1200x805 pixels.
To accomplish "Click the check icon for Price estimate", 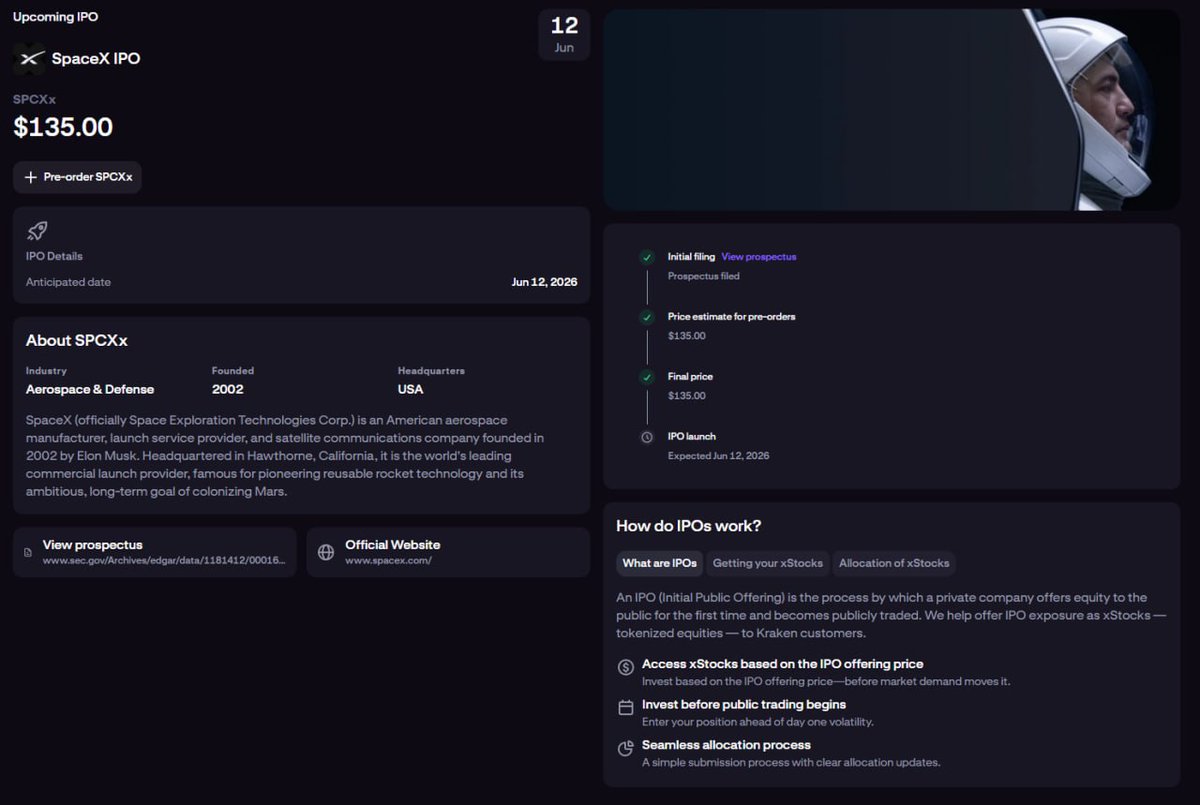I will click(647, 317).
